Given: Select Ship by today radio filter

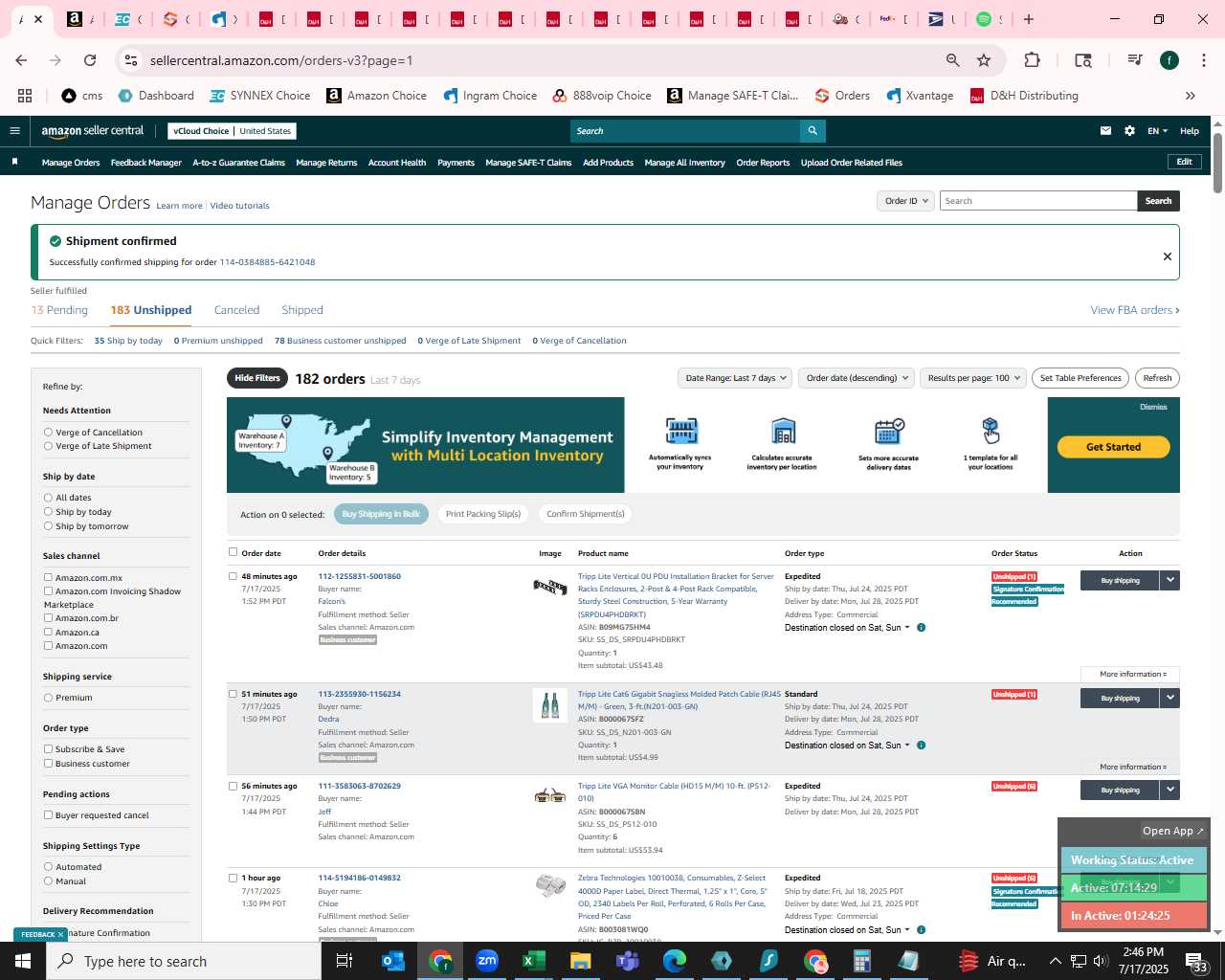Looking at the screenshot, I should (x=48, y=512).
